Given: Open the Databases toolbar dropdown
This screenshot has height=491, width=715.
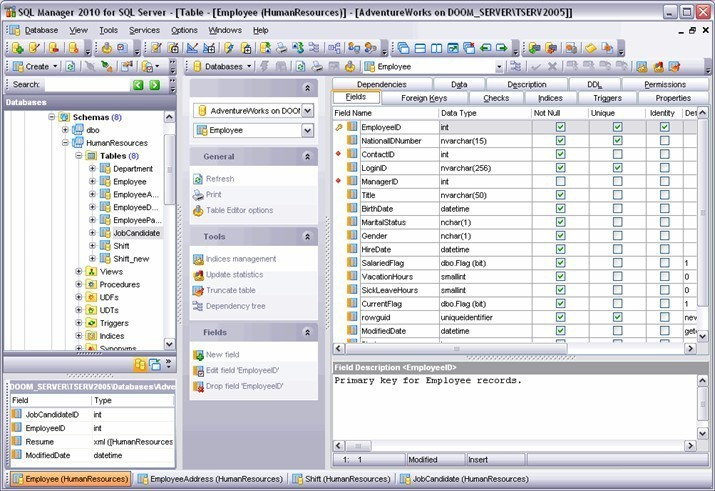Looking at the screenshot, I should coord(249,67).
